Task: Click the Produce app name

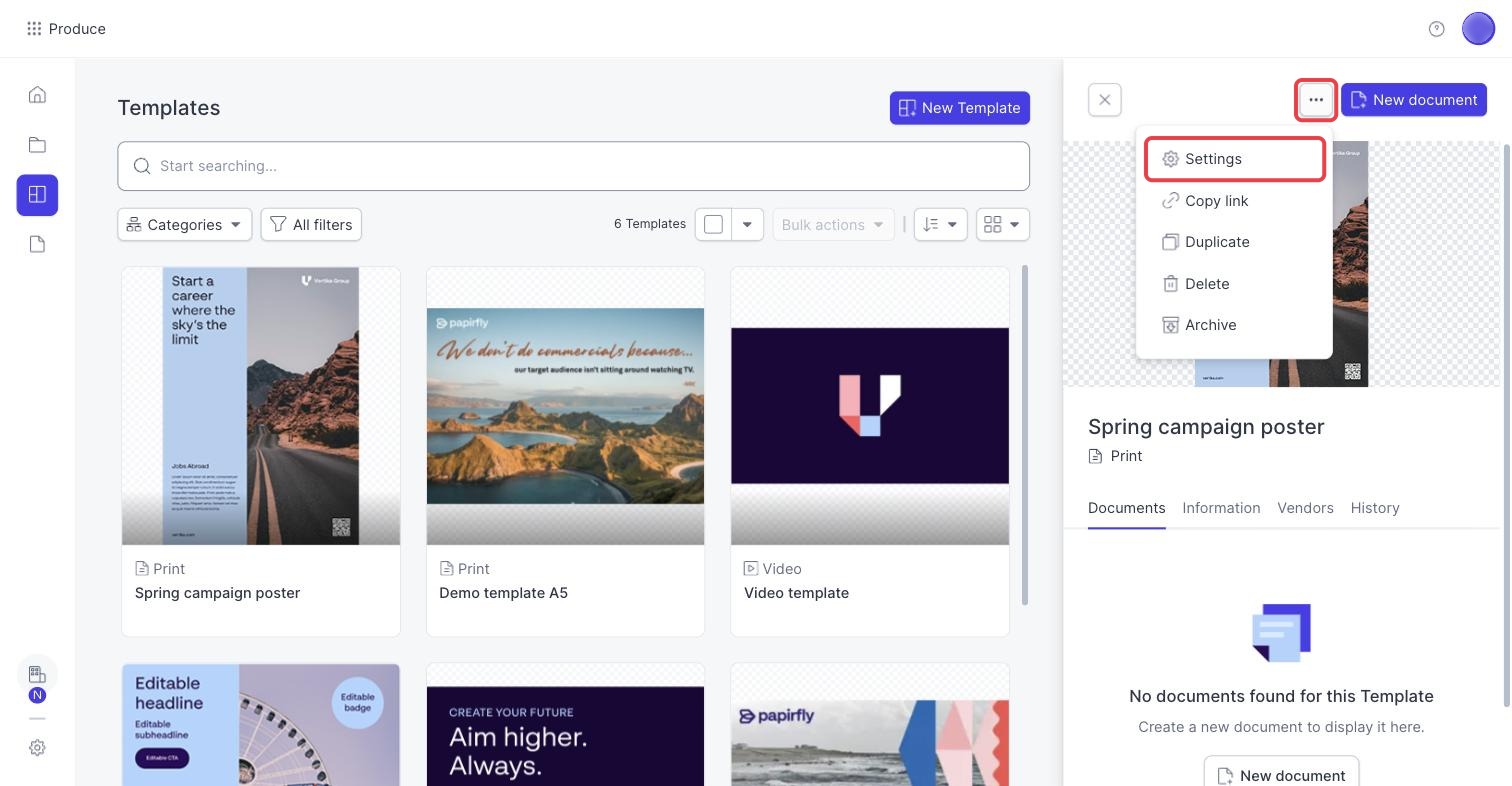Action: click(77, 29)
